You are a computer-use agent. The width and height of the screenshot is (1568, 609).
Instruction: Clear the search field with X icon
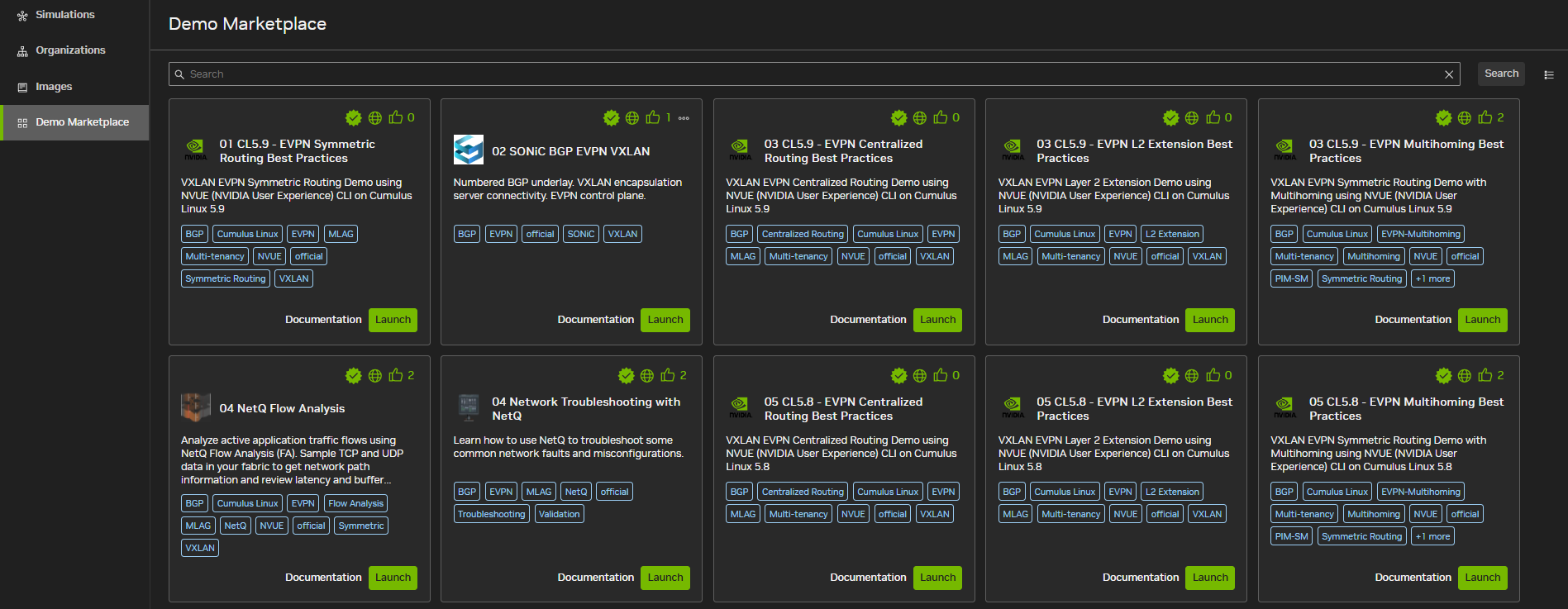point(1448,74)
